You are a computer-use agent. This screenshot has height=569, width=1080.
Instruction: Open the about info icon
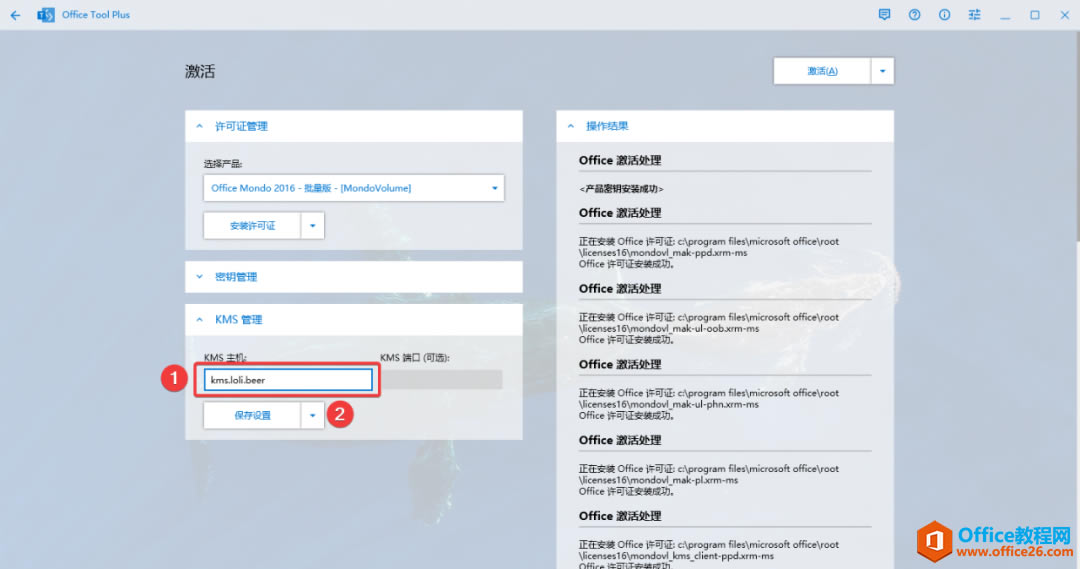click(944, 14)
